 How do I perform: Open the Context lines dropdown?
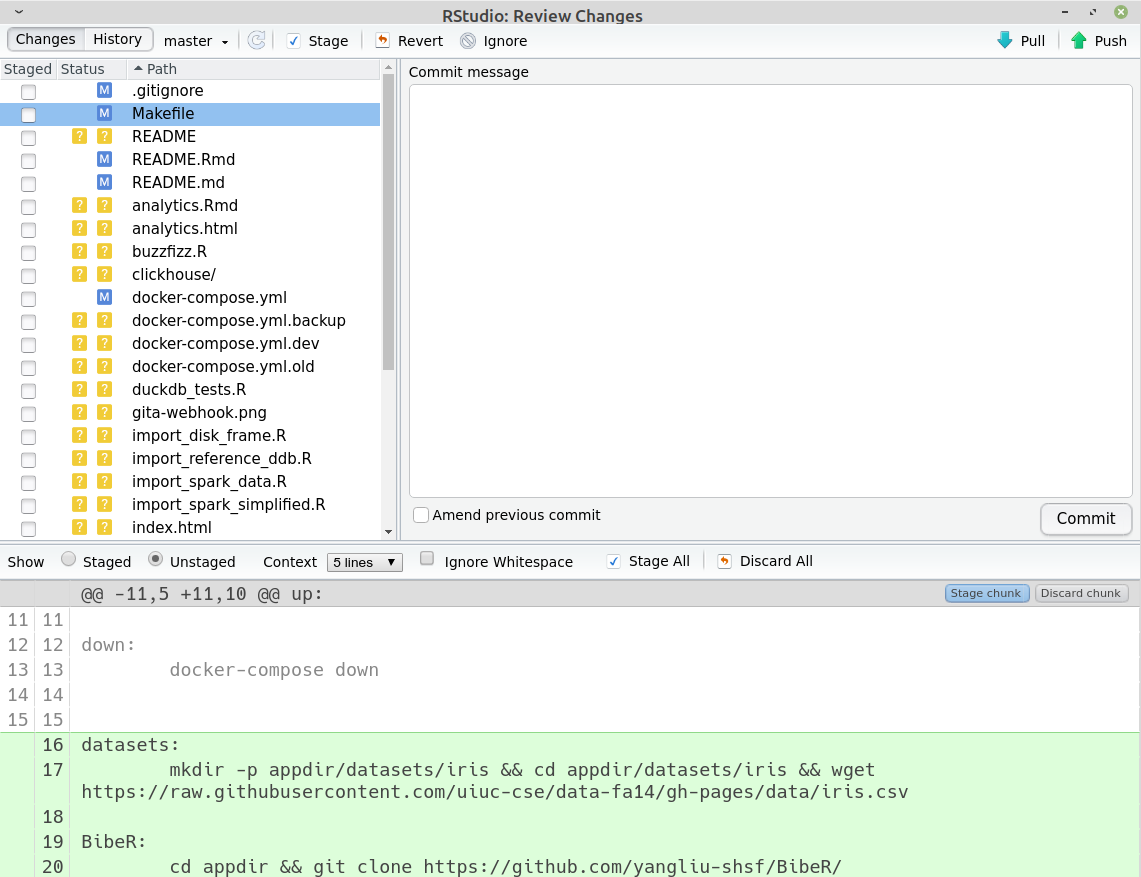(364, 562)
